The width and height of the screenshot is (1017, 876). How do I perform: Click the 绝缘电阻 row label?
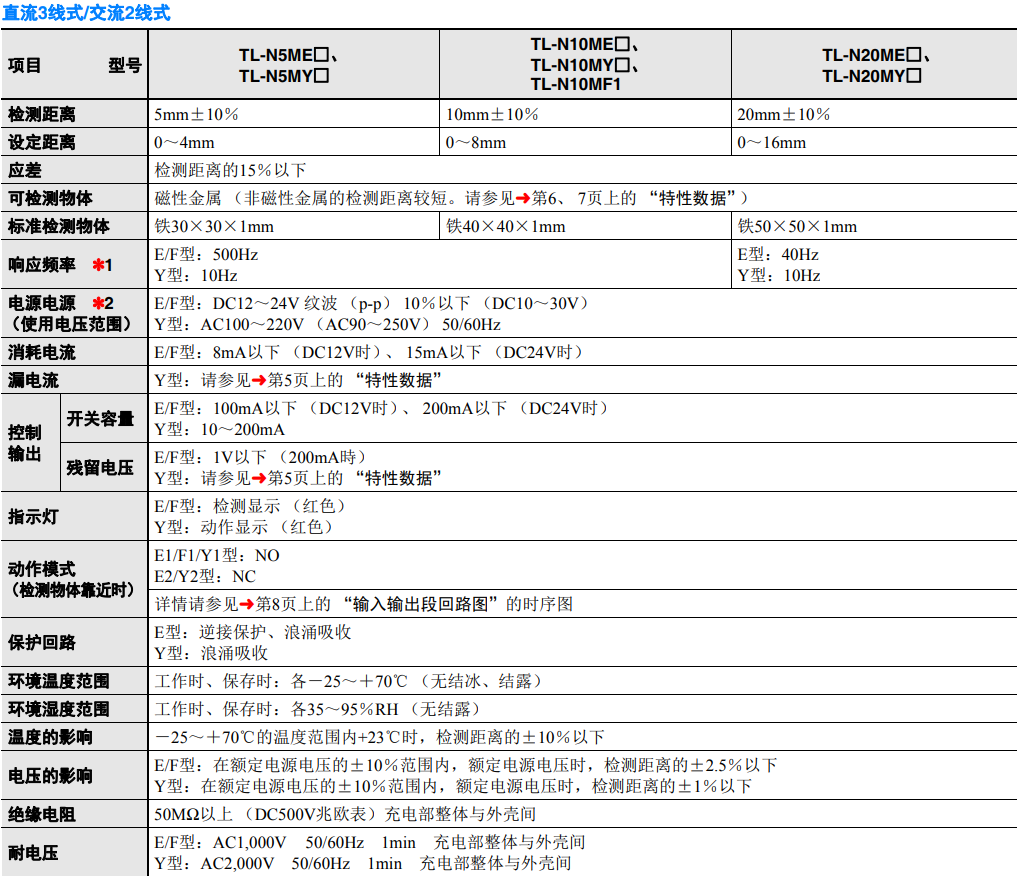click(42, 814)
